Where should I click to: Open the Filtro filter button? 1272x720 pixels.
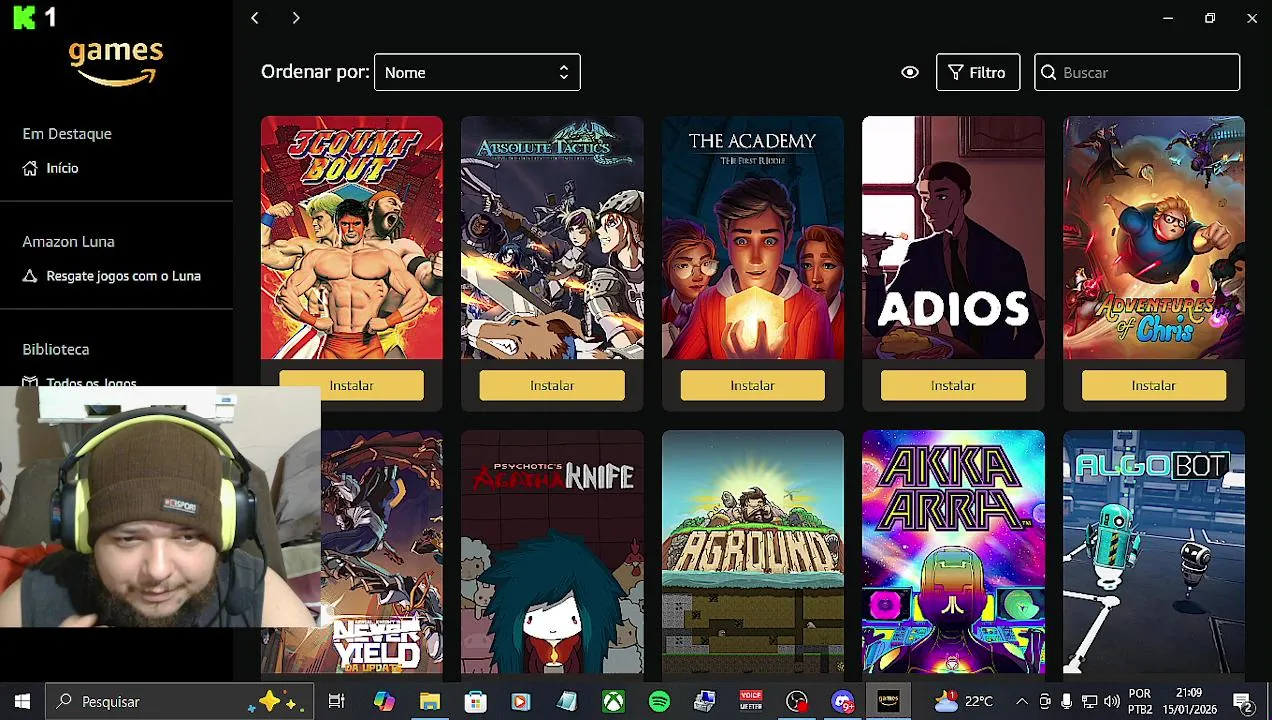click(977, 72)
